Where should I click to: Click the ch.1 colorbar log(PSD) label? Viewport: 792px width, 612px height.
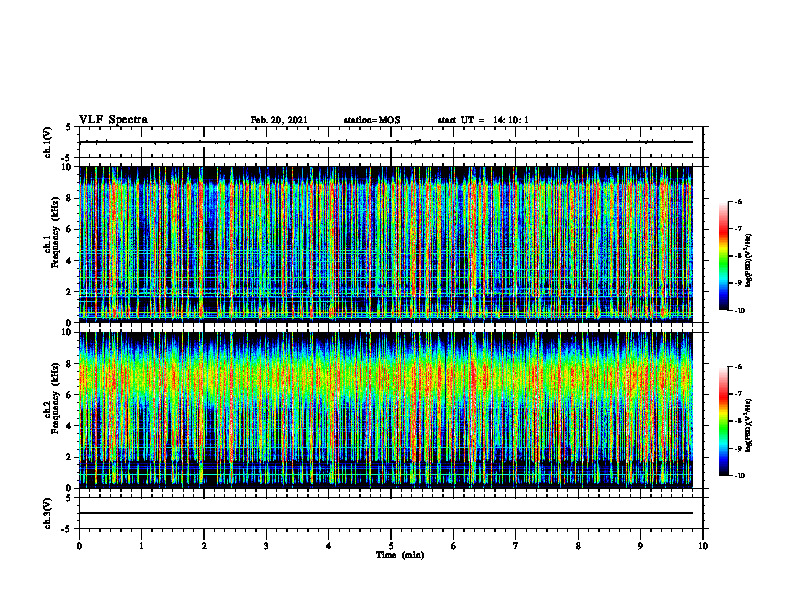(x=749, y=261)
